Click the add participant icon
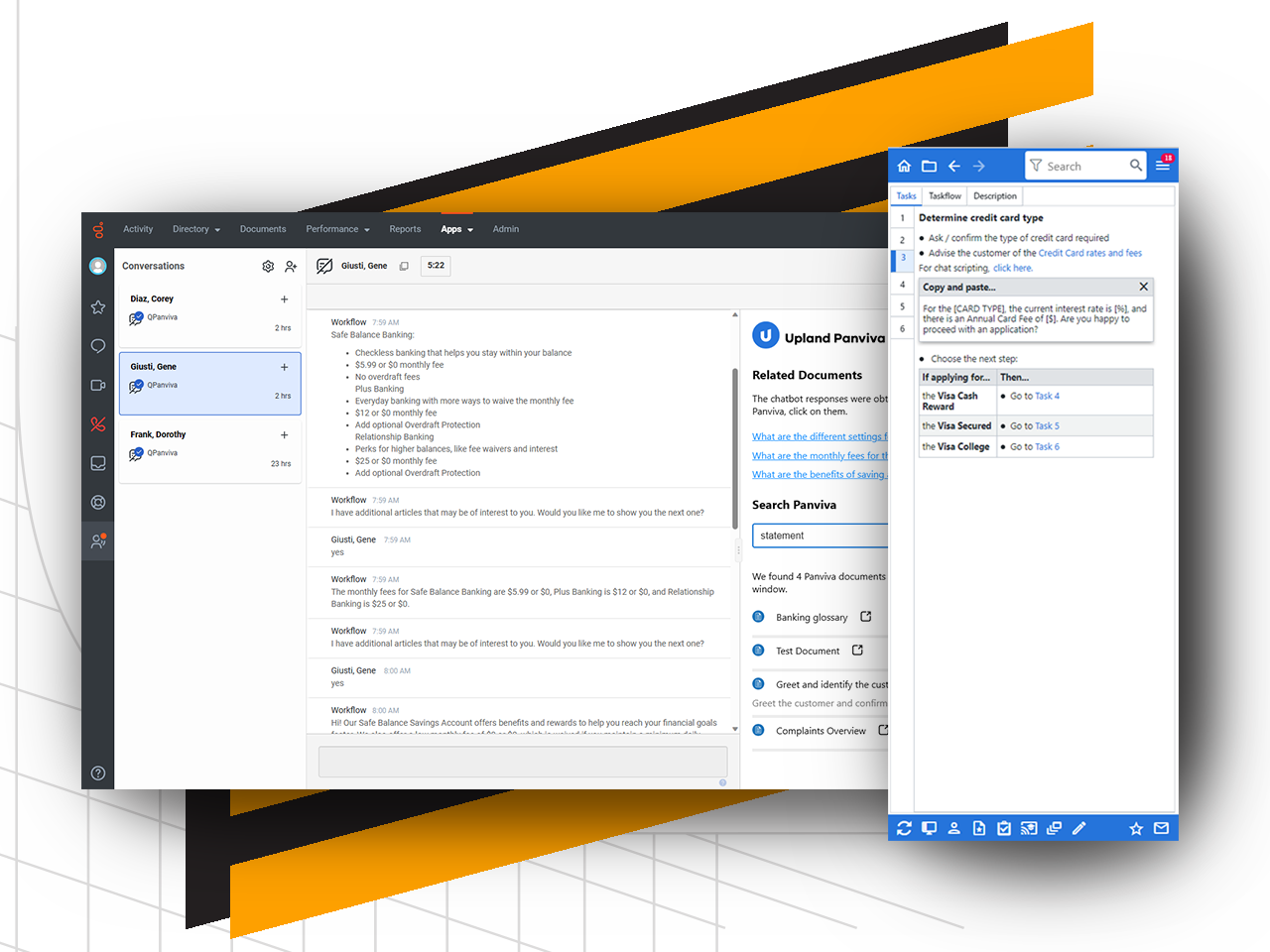Image resolution: width=1270 pixels, height=952 pixels. pyautogui.click(x=291, y=266)
